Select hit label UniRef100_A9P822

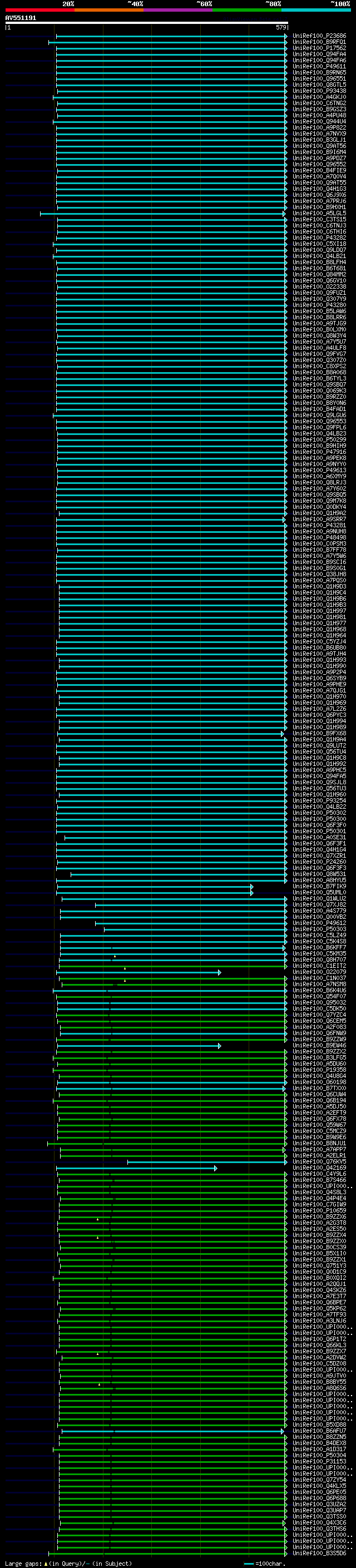click(319, 127)
